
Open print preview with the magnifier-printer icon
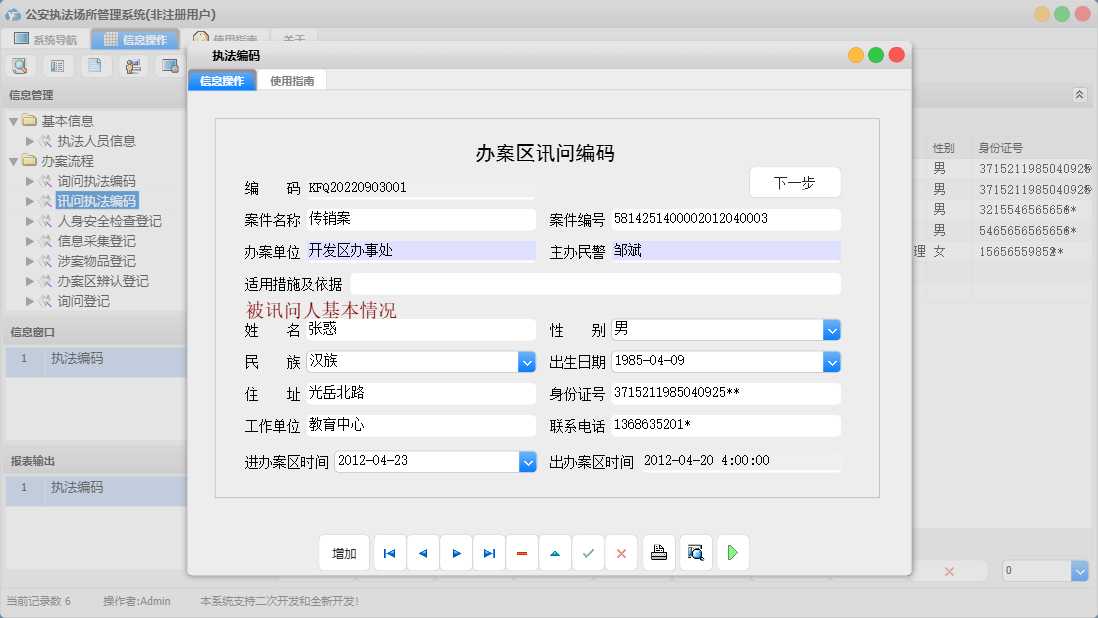coord(695,552)
